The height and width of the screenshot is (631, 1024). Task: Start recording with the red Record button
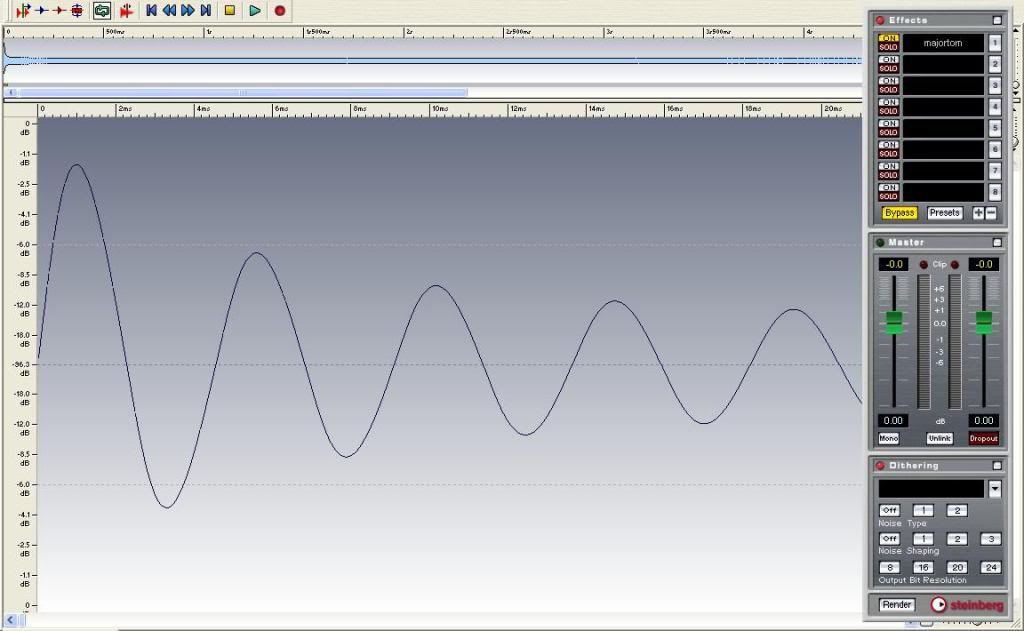point(280,10)
